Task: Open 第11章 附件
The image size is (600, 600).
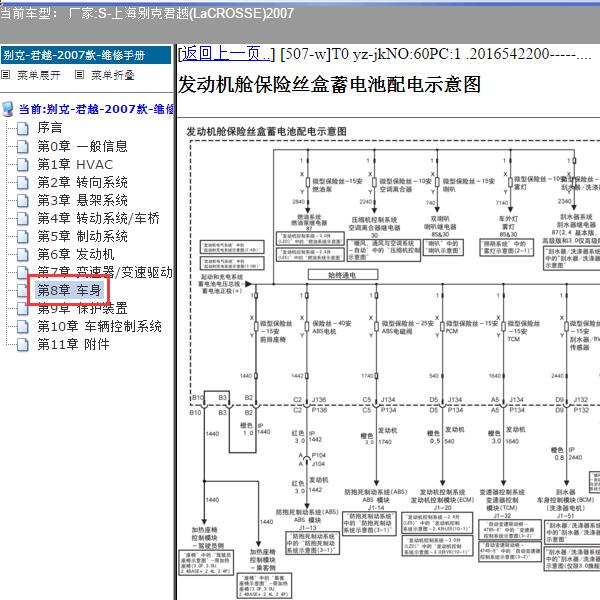Action: [x=73, y=344]
